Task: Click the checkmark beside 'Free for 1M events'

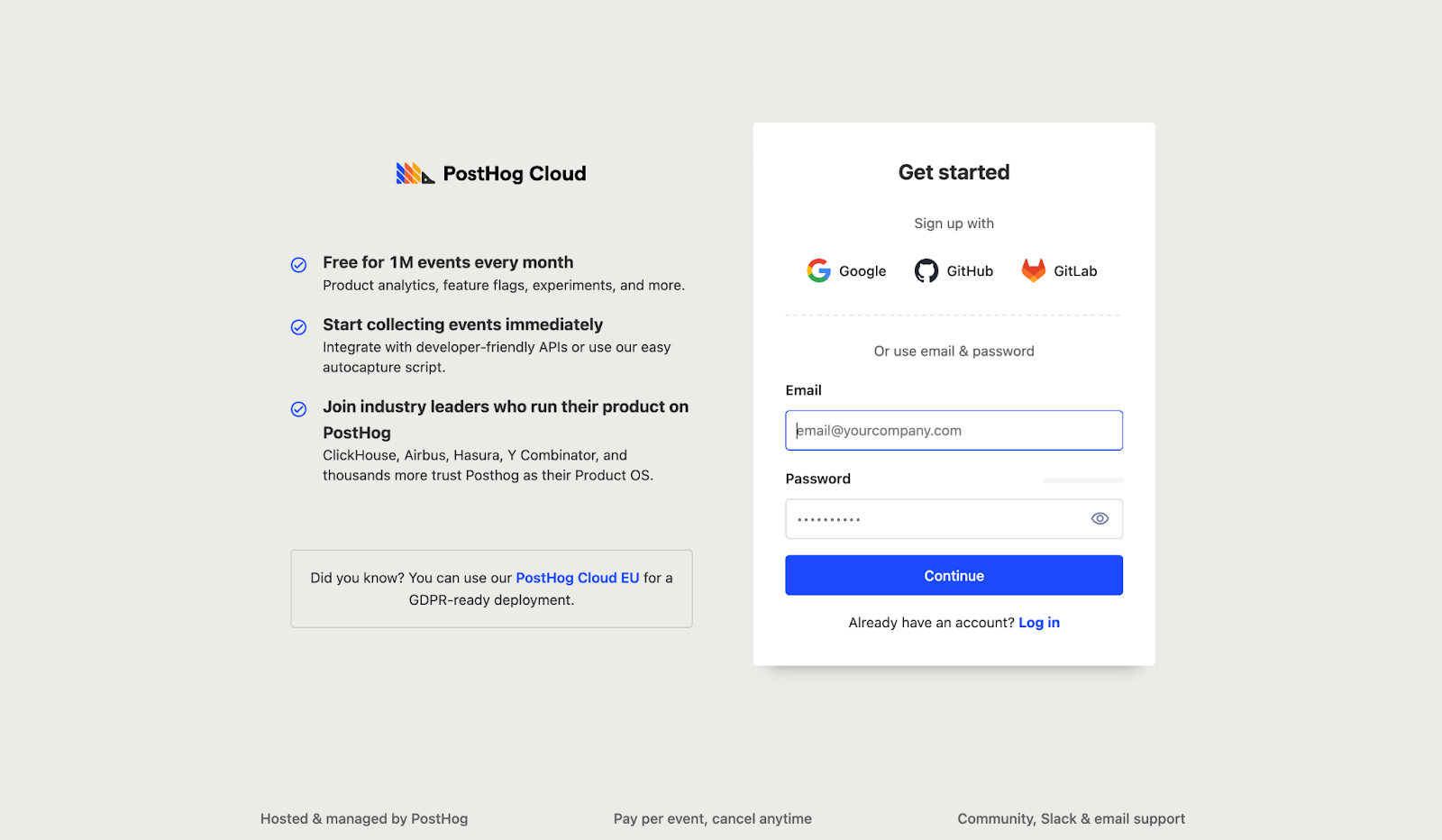Action: pyautogui.click(x=298, y=264)
